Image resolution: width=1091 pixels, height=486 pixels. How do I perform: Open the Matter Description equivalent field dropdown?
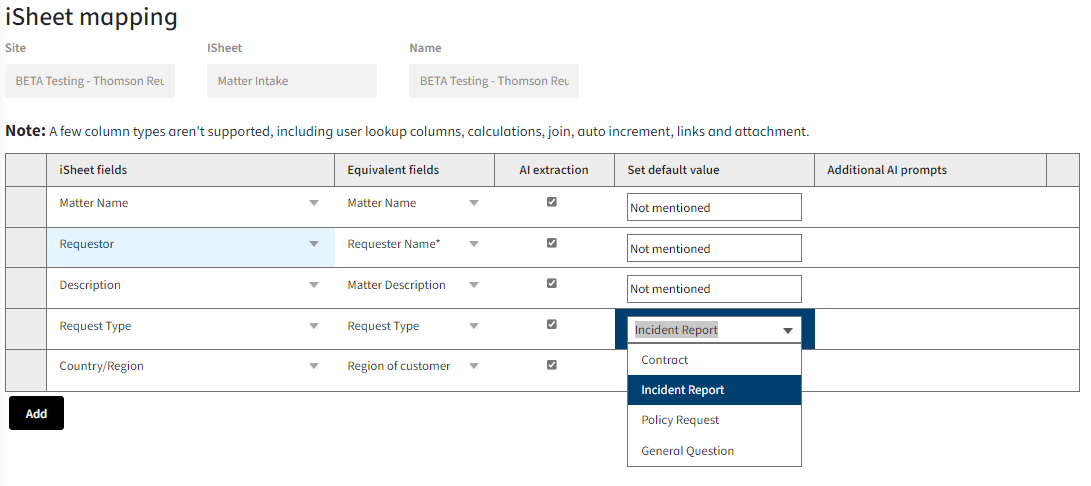pos(474,285)
